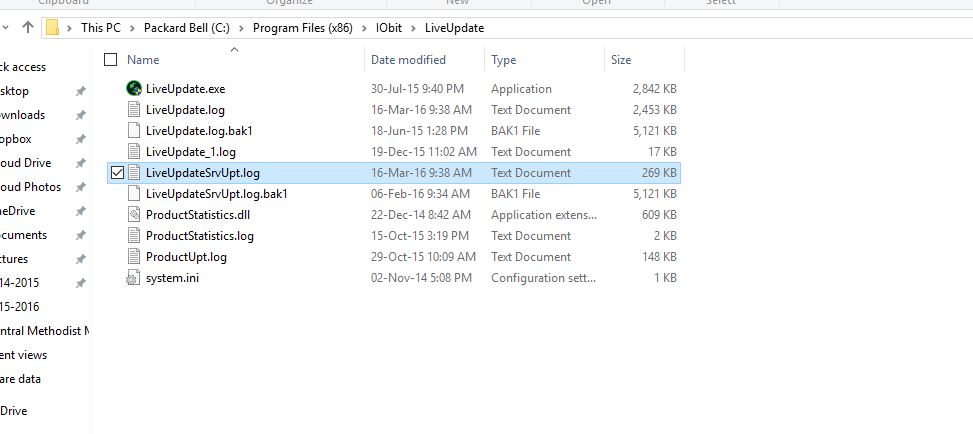The height and width of the screenshot is (434, 973).
Task: Open the 14-2015 folder in sidebar
Action: point(19,283)
